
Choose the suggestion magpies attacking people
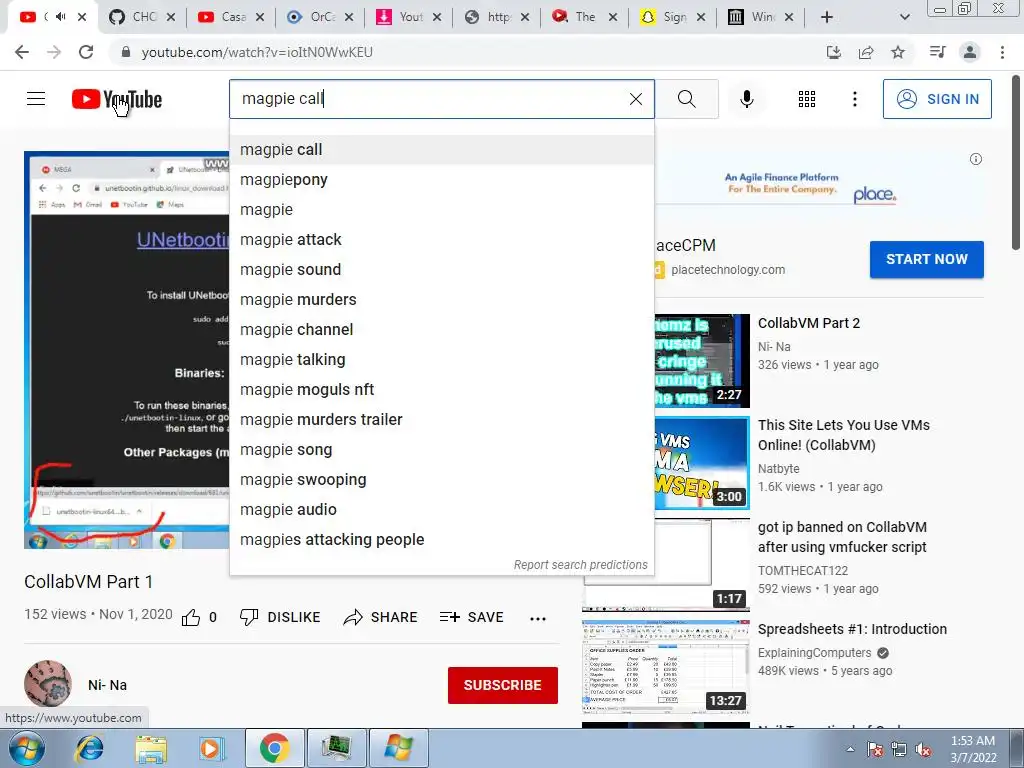[x=441, y=539]
